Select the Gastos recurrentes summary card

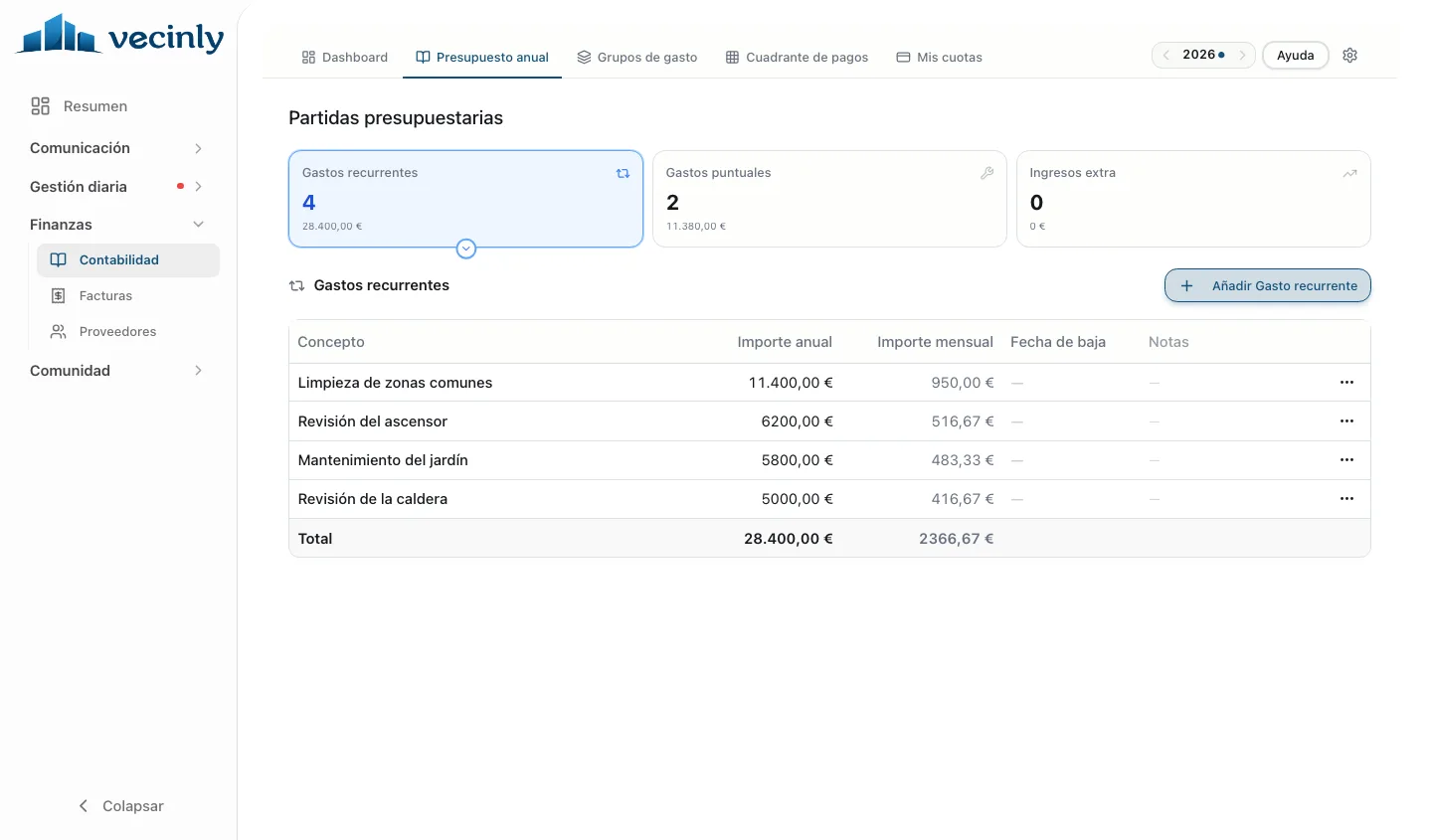coord(465,199)
